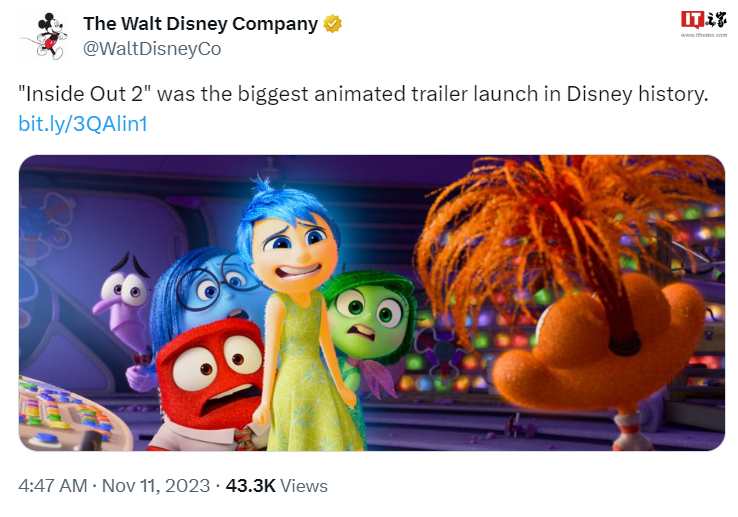The image size is (738, 517).
Task: Click the gold verified badge
Action: (332, 24)
